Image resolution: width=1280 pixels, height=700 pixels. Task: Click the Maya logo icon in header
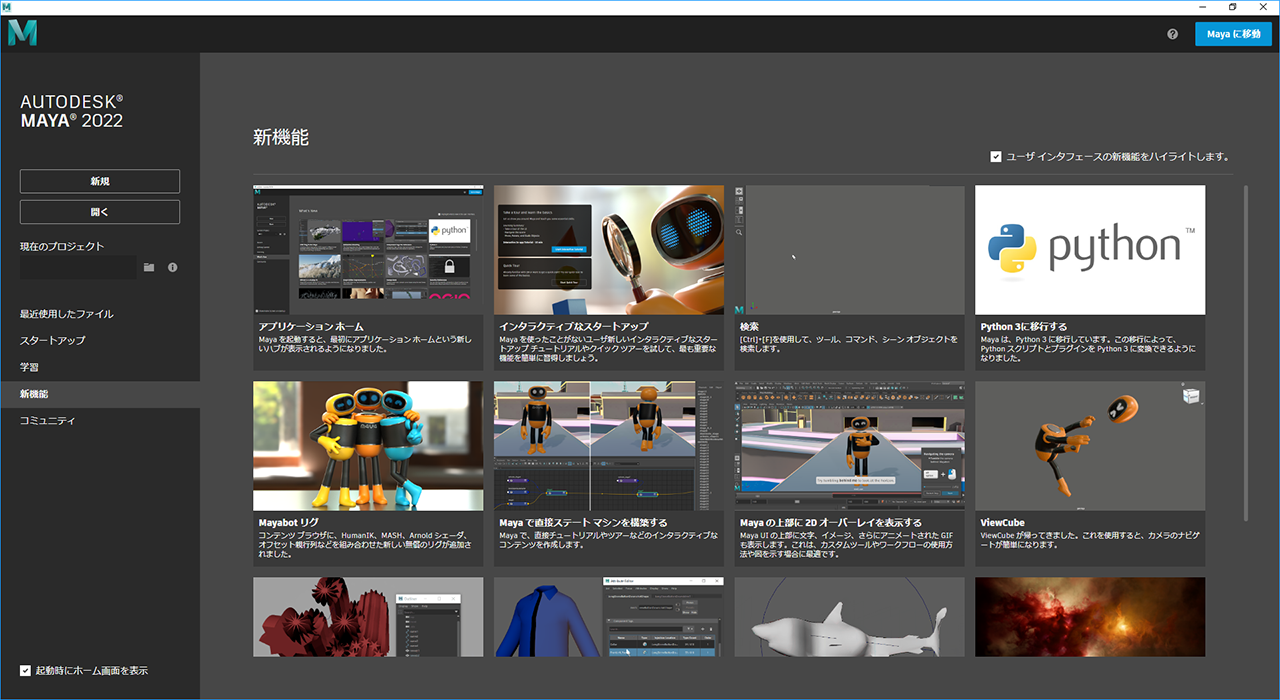click(x=22, y=33)
